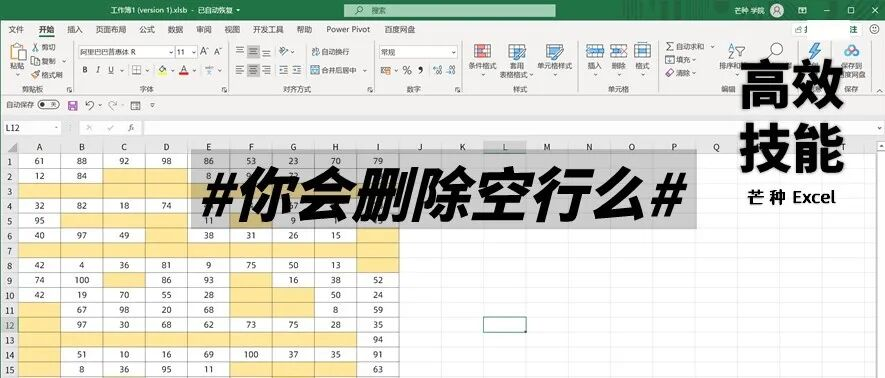The image size is (885, 378).
Task: Click the select-all corner triangle
Action: 11,148
